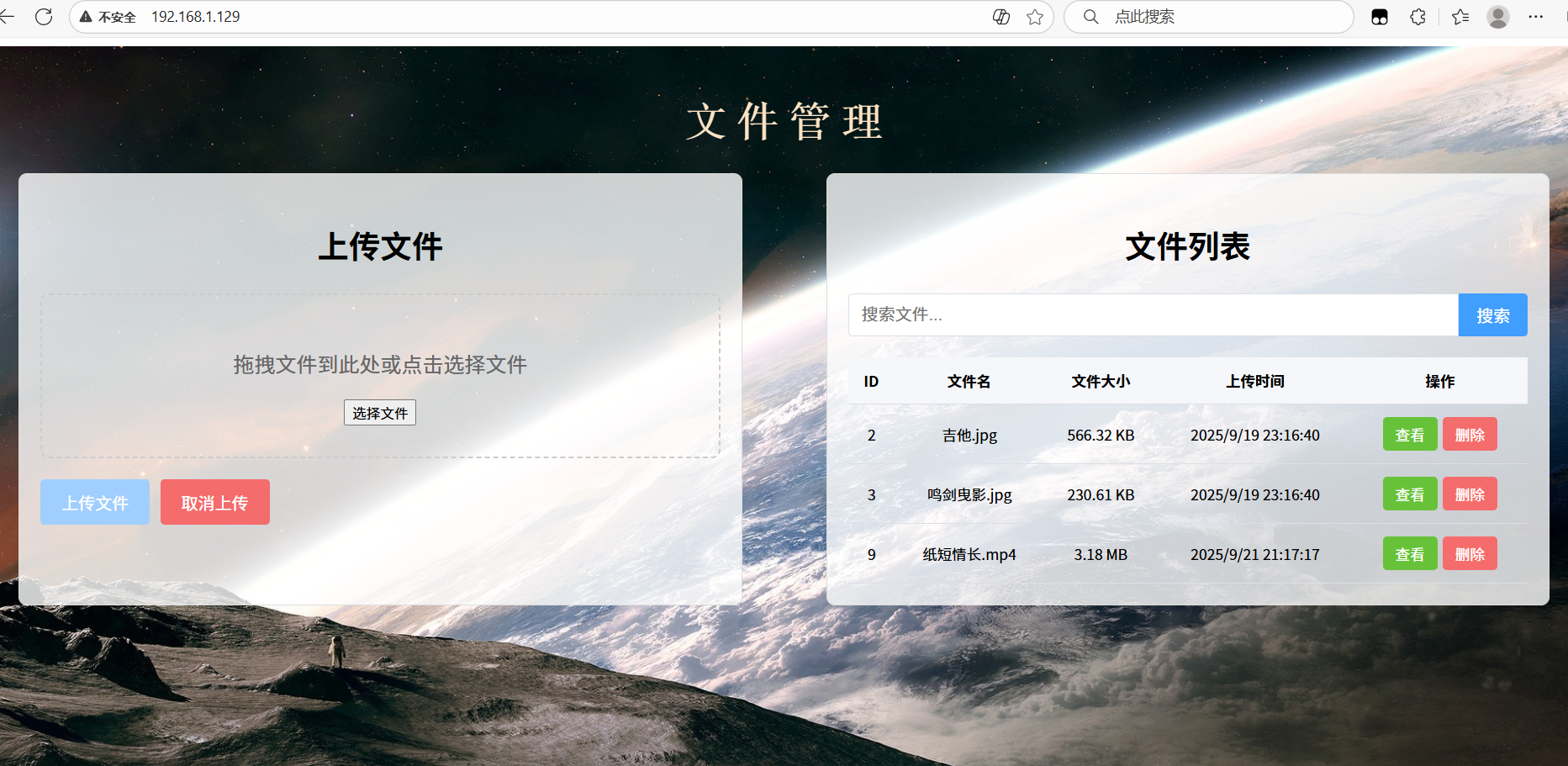Click the size value 230.61 KB
Image resolution: width=1568 pixels, height=766 pixels.
click(x=1101, y=495)
